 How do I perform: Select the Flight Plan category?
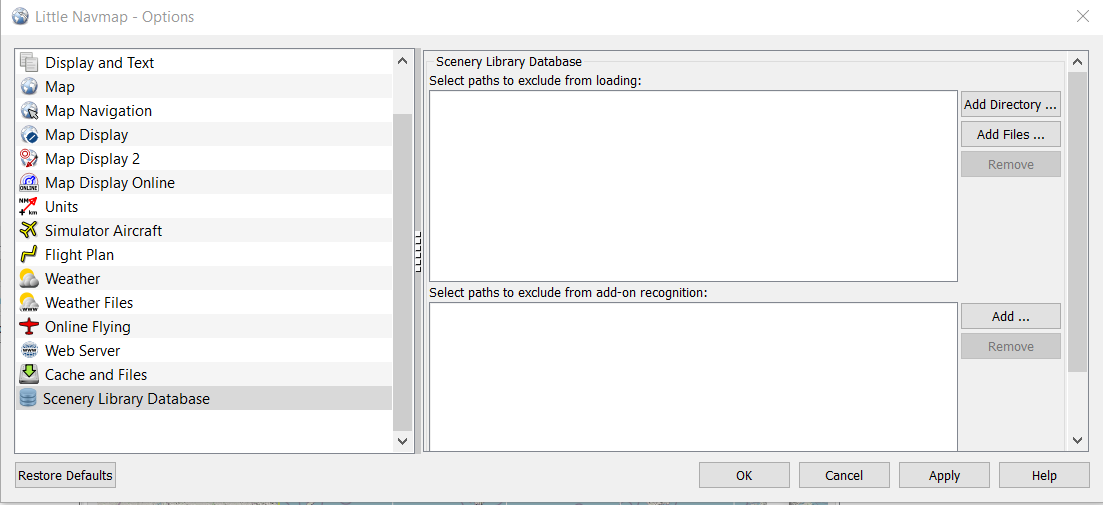[x=203, y=255]
